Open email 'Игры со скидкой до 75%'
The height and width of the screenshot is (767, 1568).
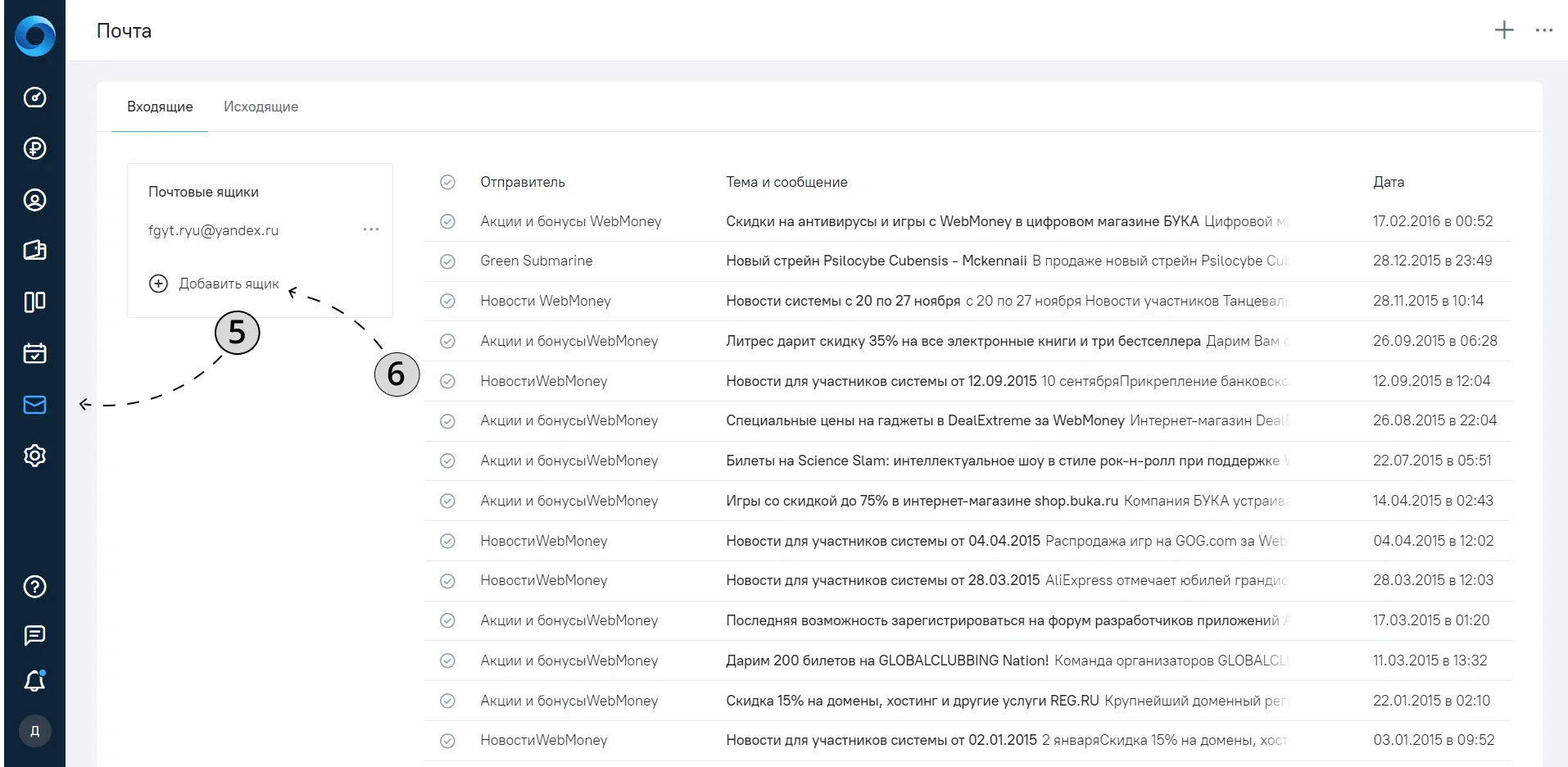coord(922,501)
